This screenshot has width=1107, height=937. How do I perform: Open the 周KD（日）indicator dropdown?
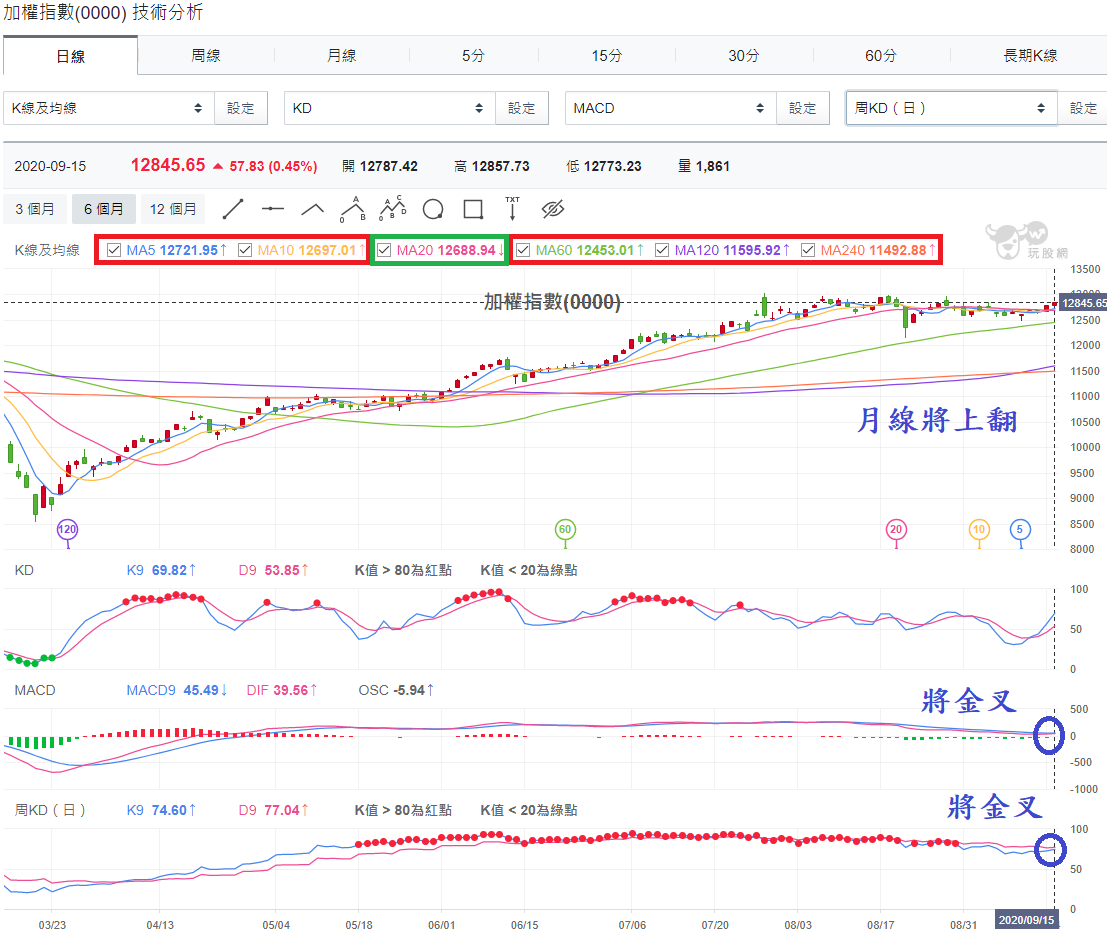coord(951,108)
